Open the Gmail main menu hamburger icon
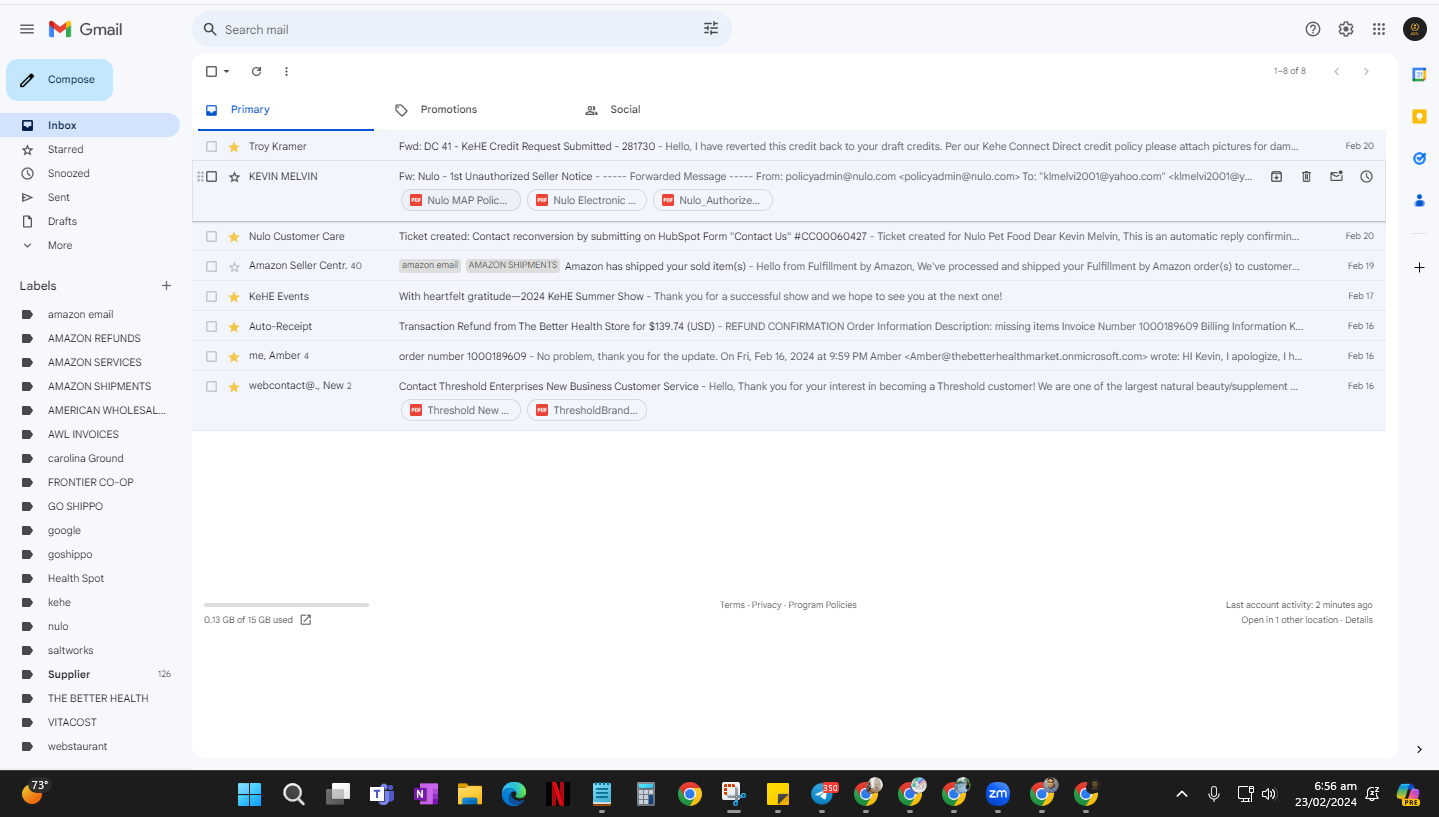 [x=27, y=29]
